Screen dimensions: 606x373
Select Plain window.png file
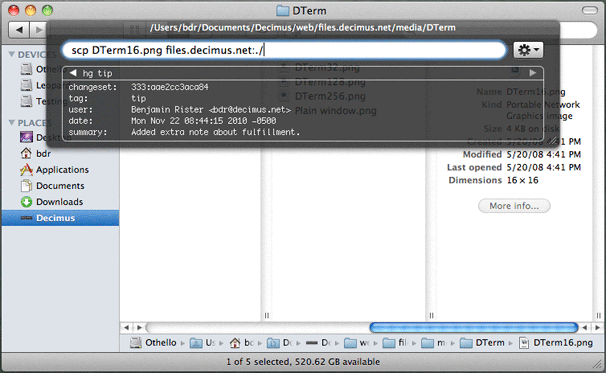[335, 111]
